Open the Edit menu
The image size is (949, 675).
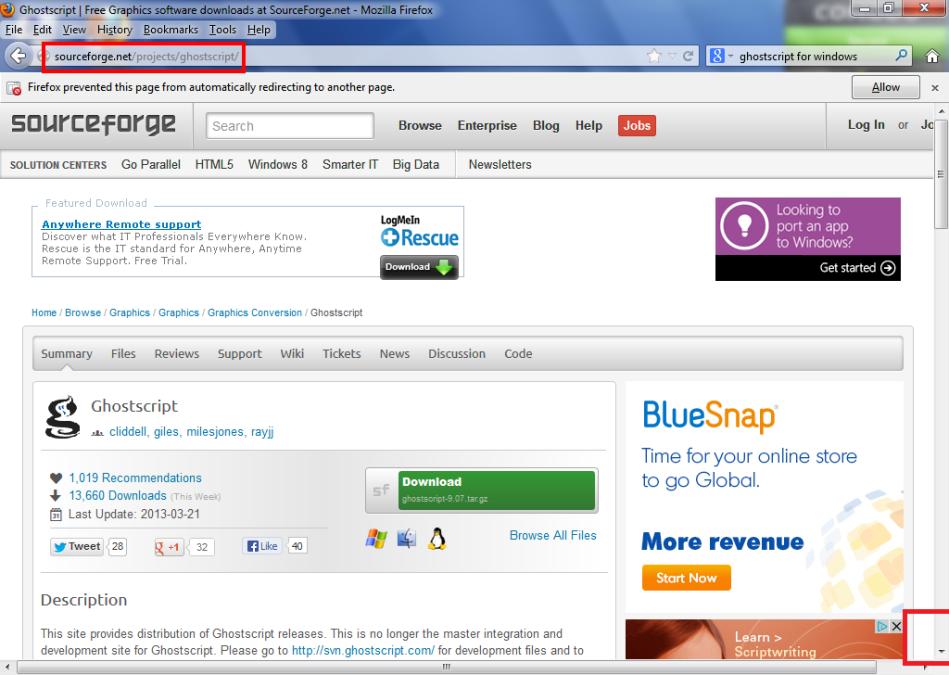[x=42, y=30]
